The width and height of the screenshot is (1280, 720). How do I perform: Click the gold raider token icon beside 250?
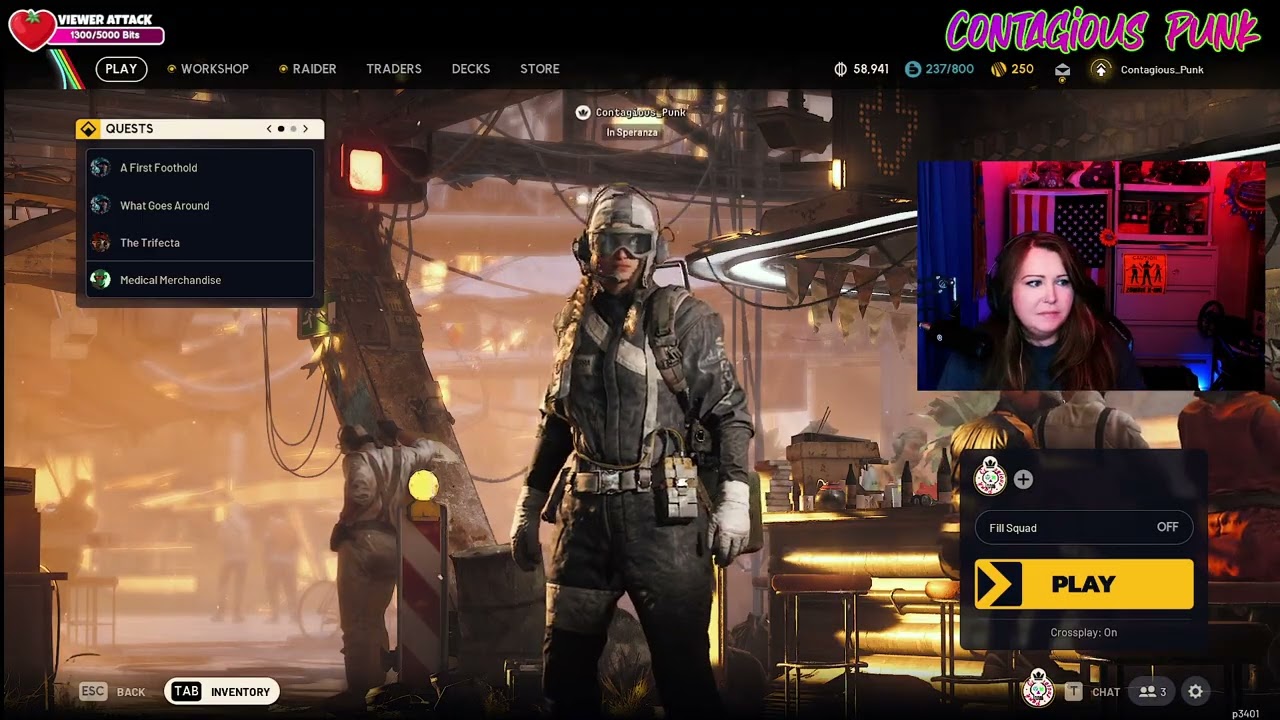click(998, 69)
